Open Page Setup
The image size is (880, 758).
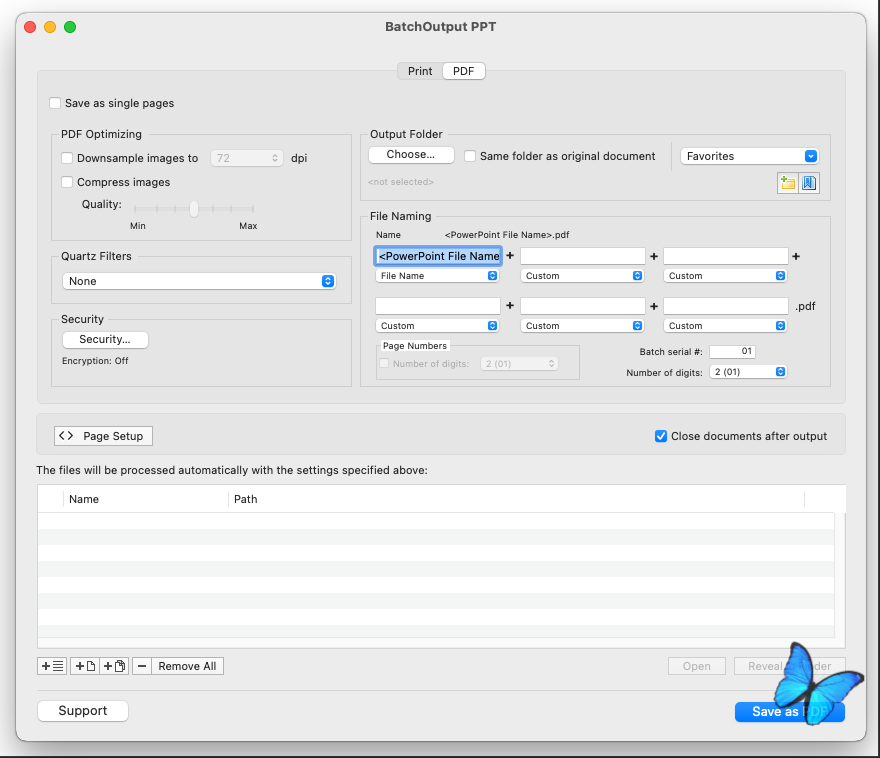coord(103,436)
